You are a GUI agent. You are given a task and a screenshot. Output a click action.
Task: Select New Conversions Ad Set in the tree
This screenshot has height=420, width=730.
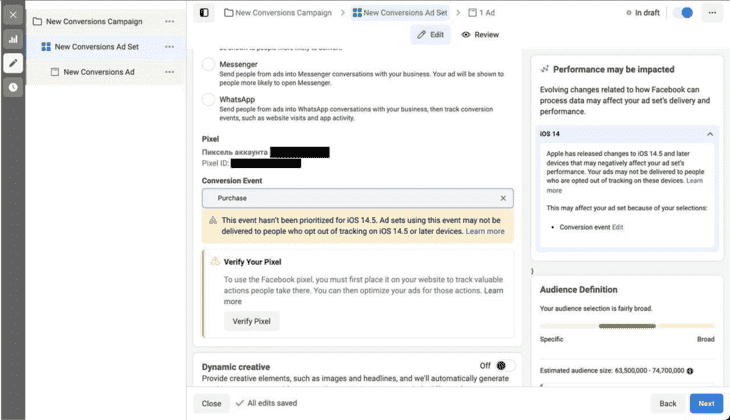(x=97, y=47)
